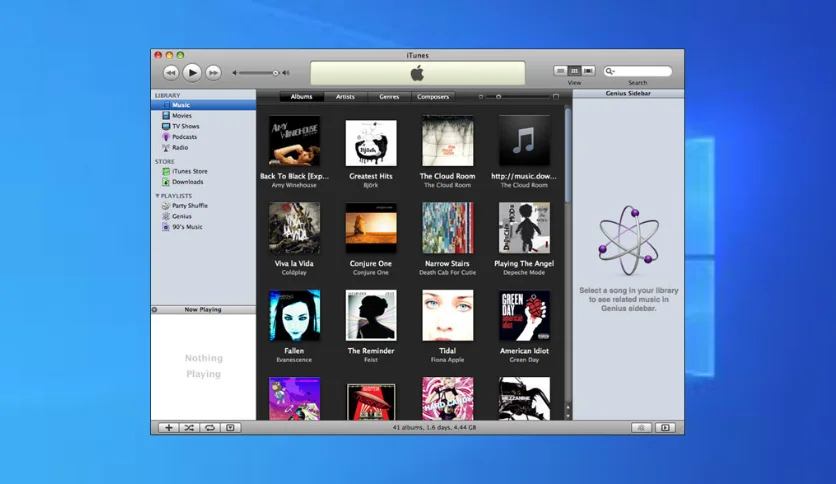Screen dimensions: 836x484
Task: Adjust the album artwork size slider
Action: point(499,97)
